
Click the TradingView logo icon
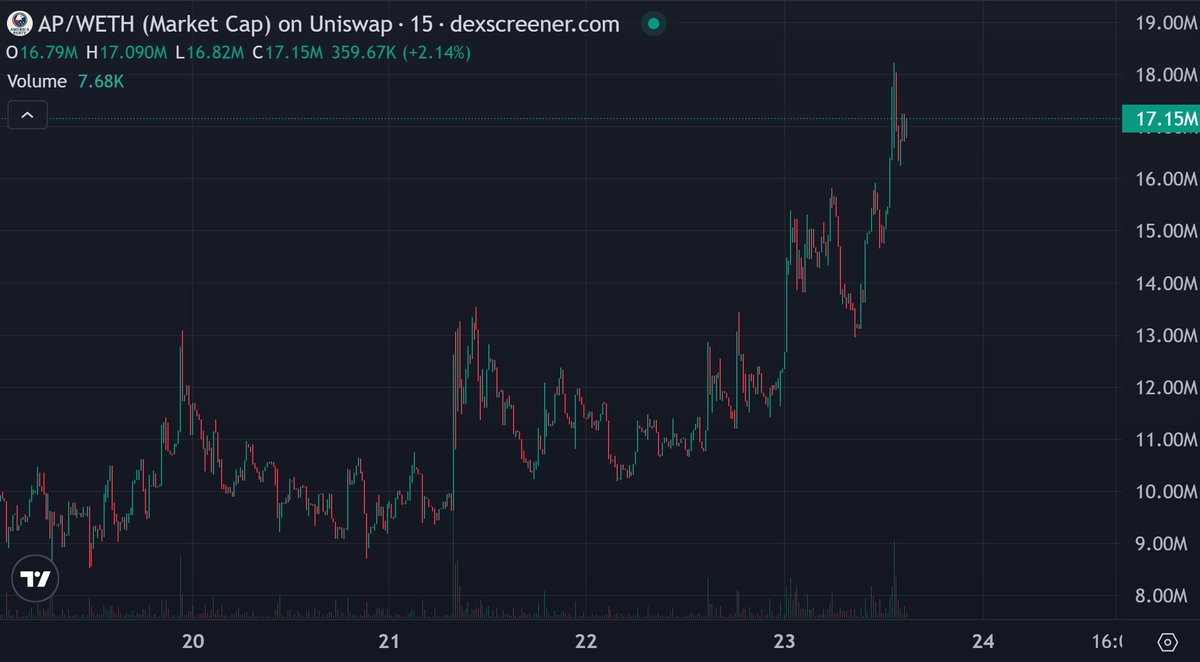[x=36, y=579]
